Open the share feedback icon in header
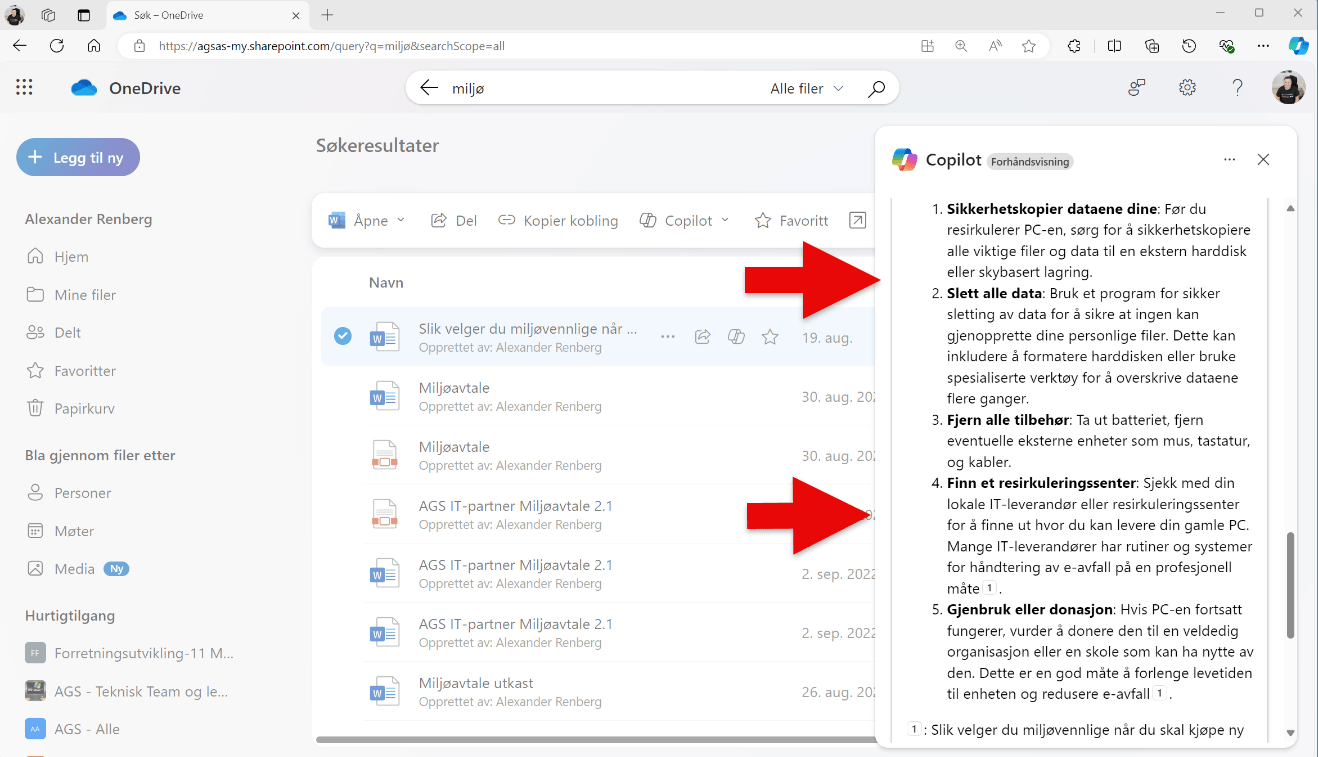The image size is (1318, 757). [x=1137, y=88]
